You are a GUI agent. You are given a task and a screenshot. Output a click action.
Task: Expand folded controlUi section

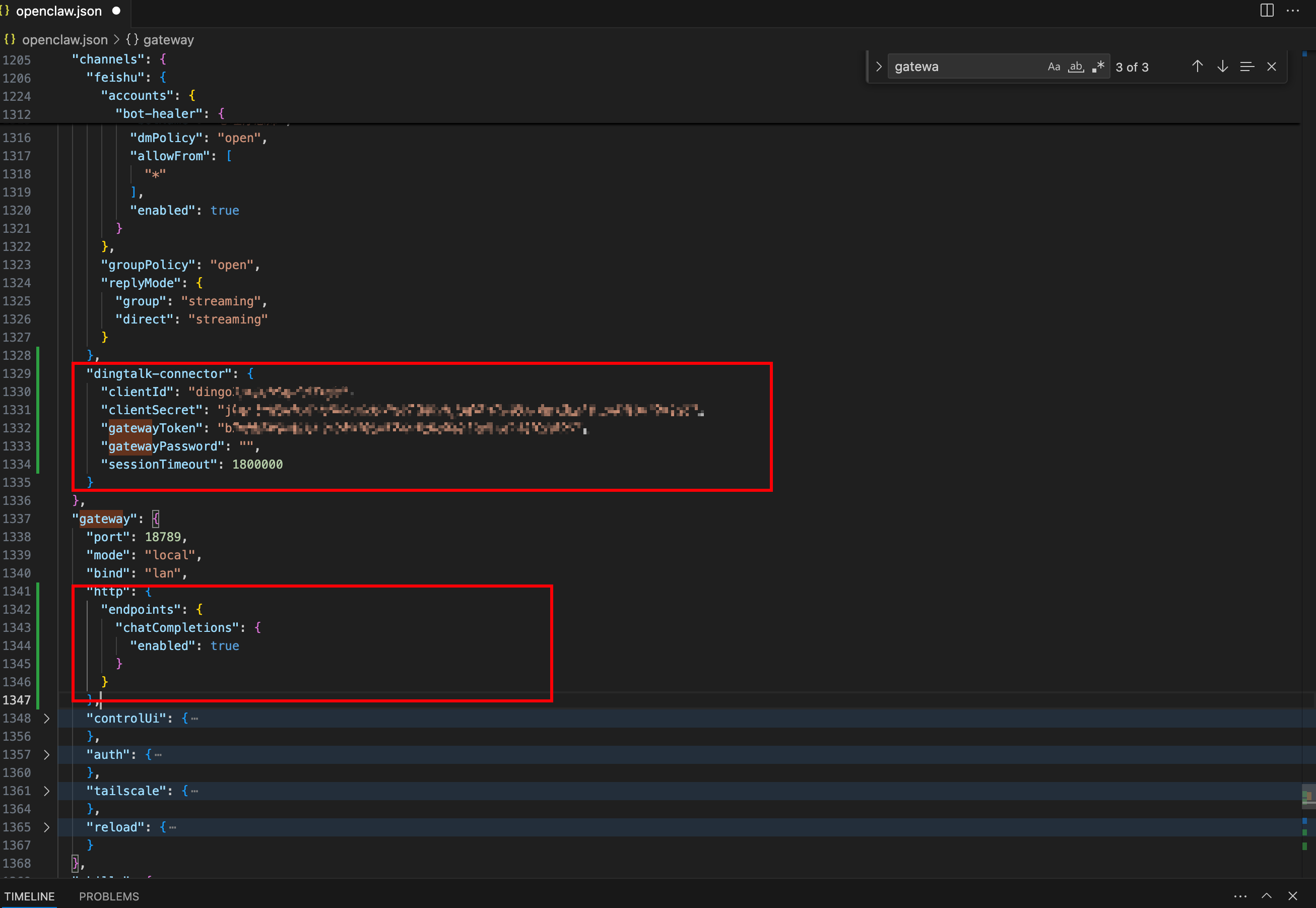47,719
